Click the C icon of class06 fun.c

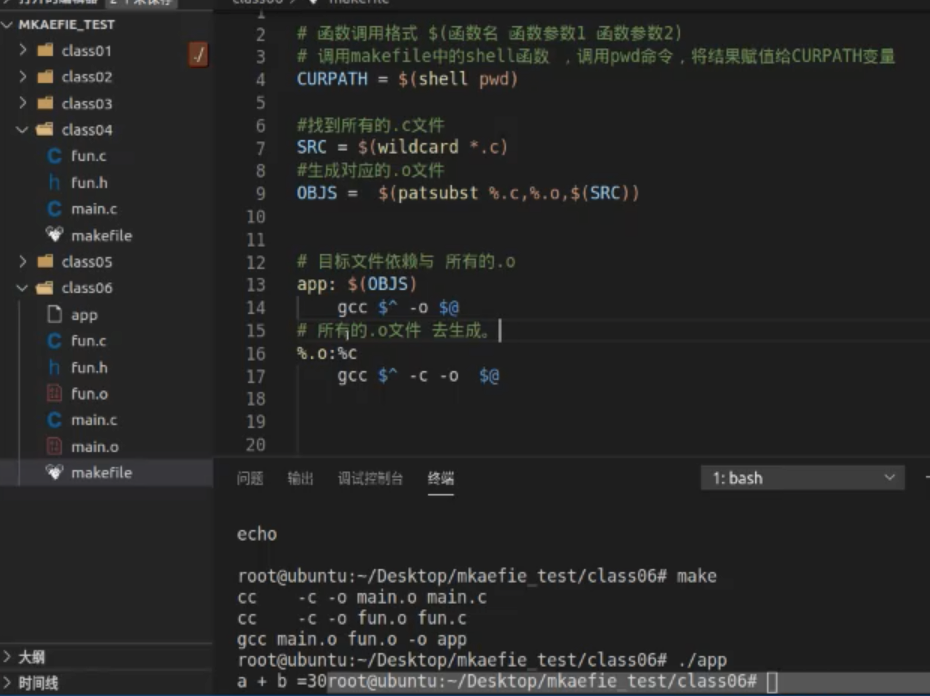[x=54, y=341]
